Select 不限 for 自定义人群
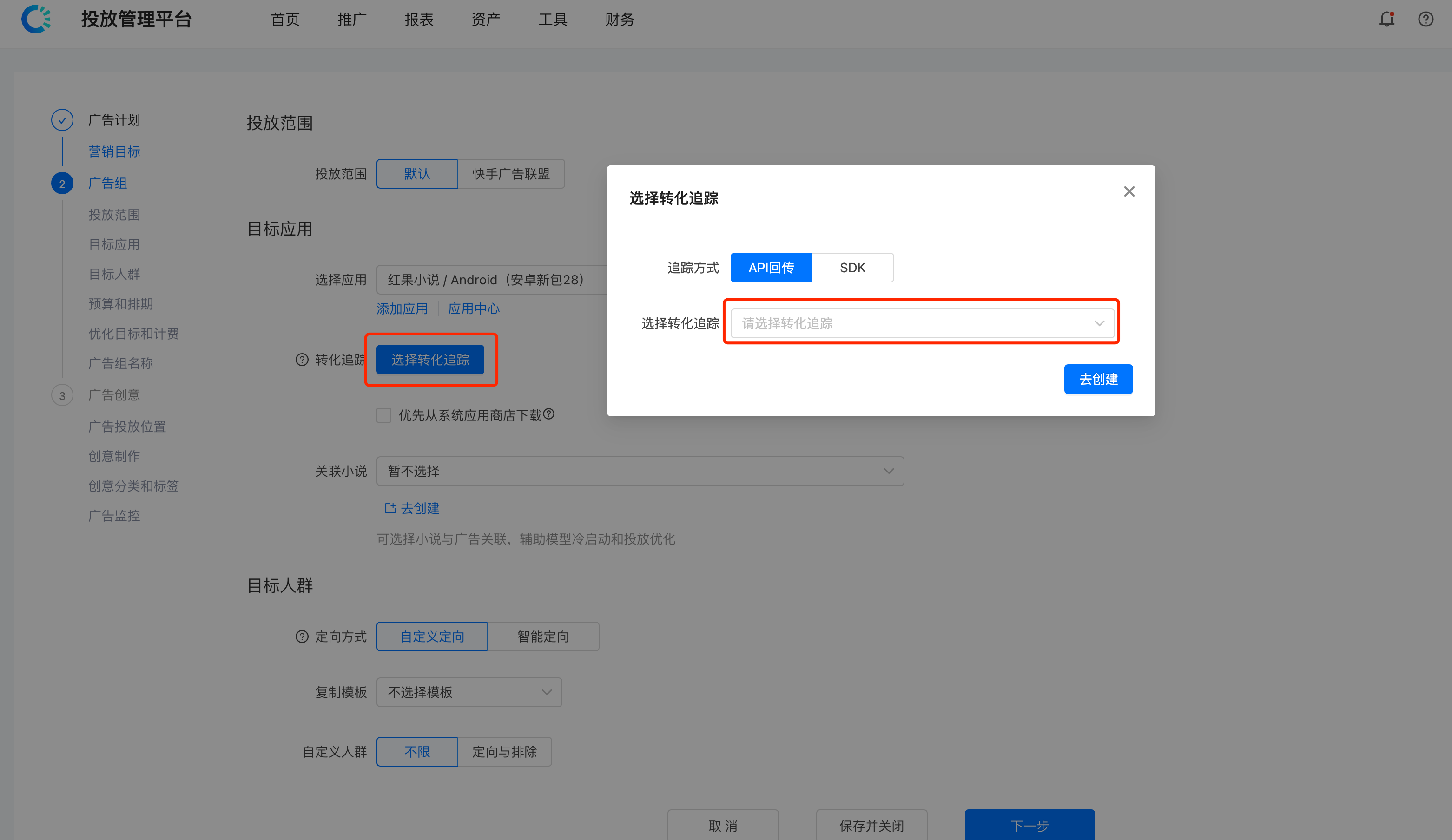 (x=417, y=751)
